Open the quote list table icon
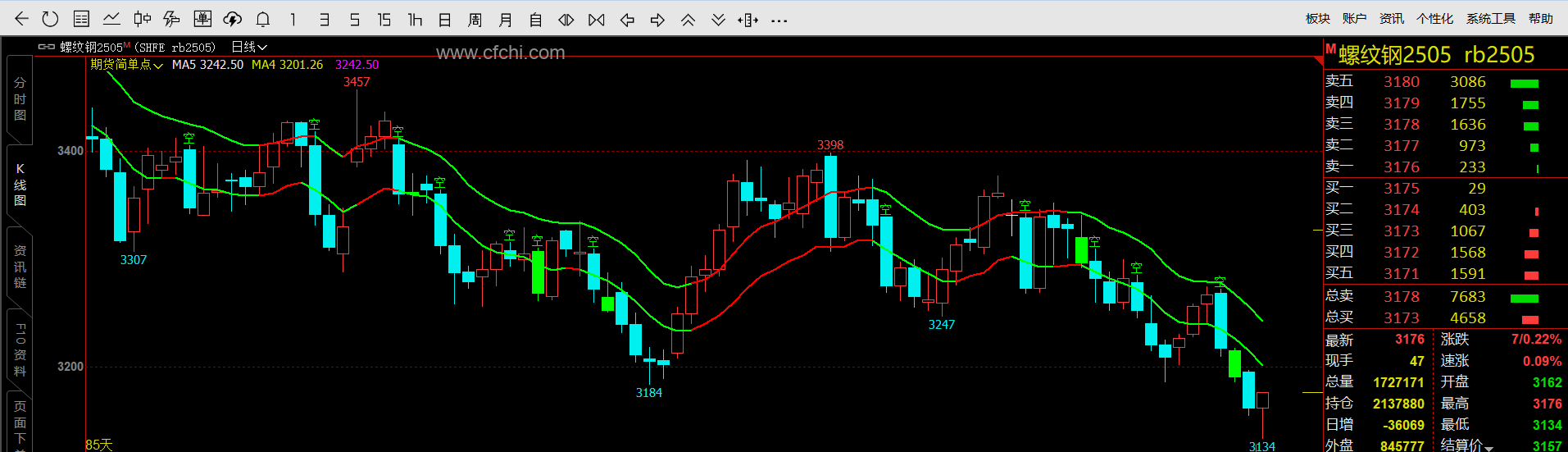Screen dimensions: 1568x452 (x=81, y=19)
